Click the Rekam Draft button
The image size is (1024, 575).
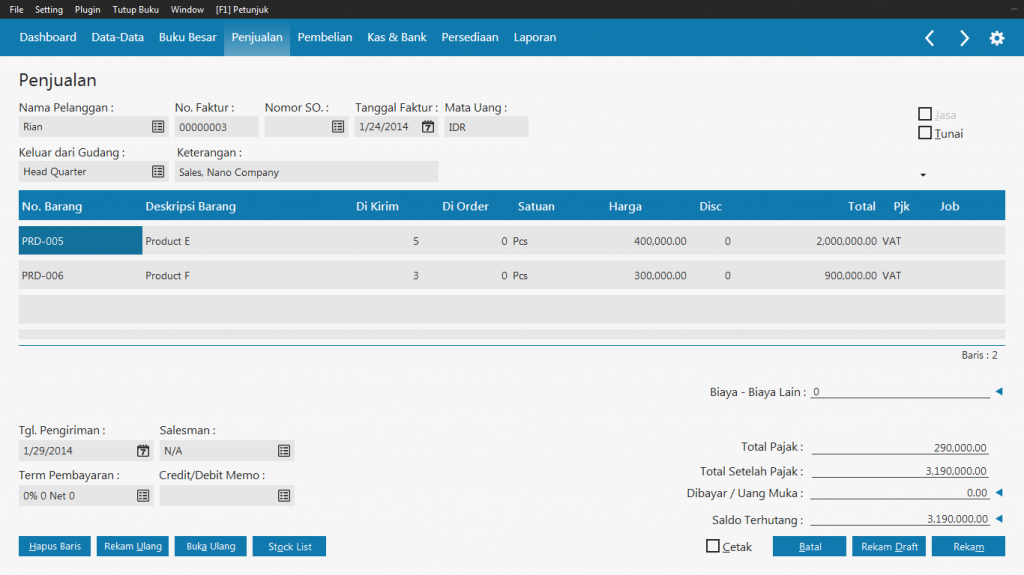(889, 547)
